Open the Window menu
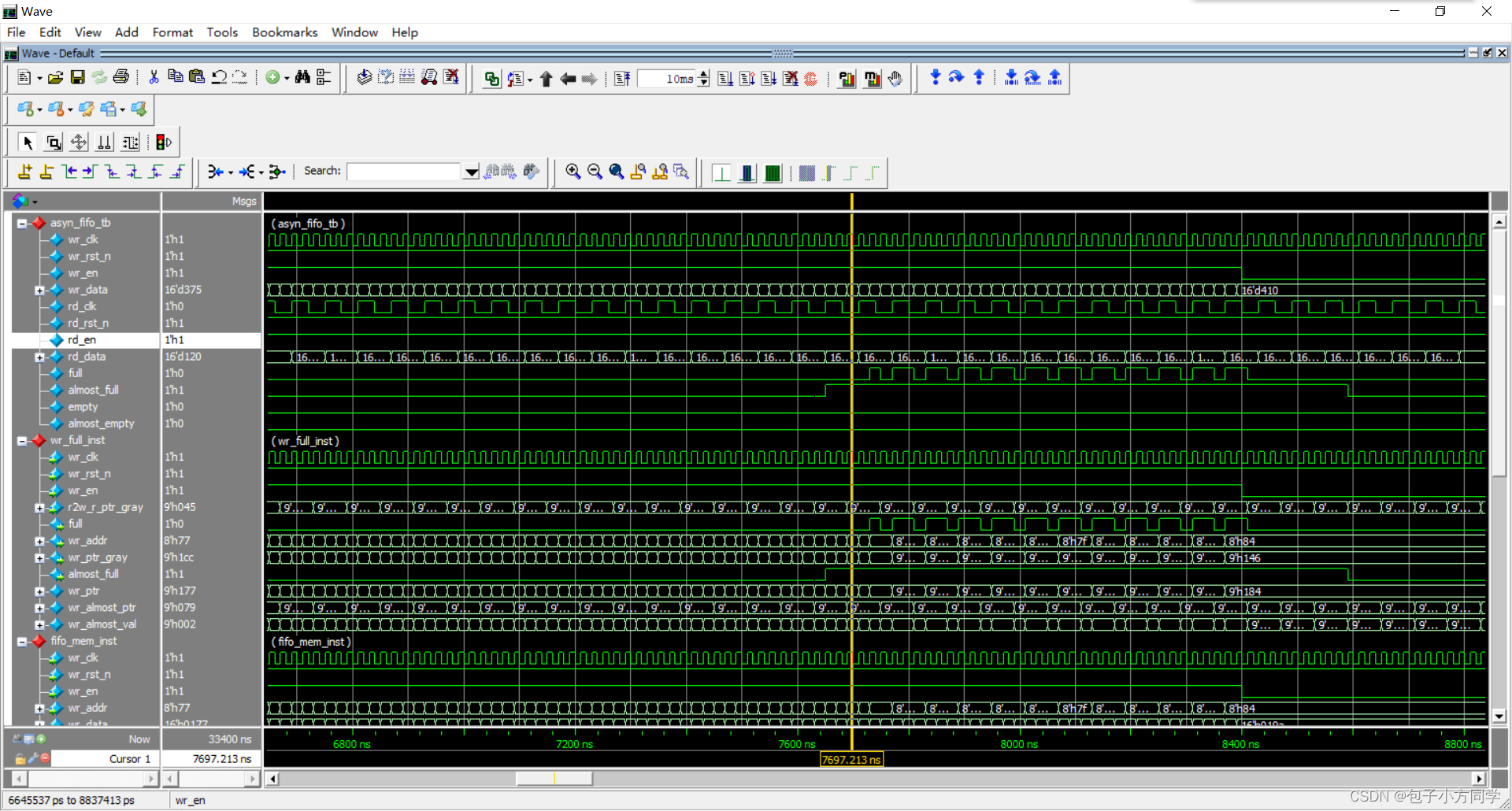Viewport: 1512px width, 811px height. [354, 32]
